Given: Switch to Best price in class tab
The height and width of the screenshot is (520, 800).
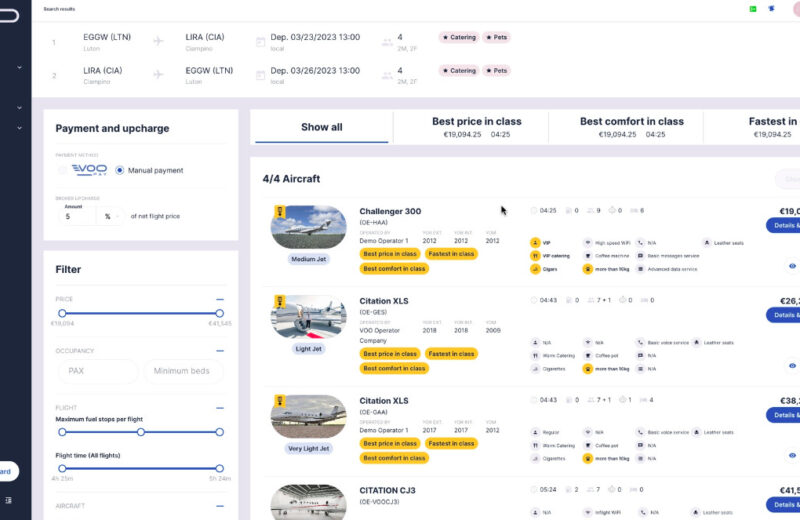Looking at the screenshot, I should point(477,127).
